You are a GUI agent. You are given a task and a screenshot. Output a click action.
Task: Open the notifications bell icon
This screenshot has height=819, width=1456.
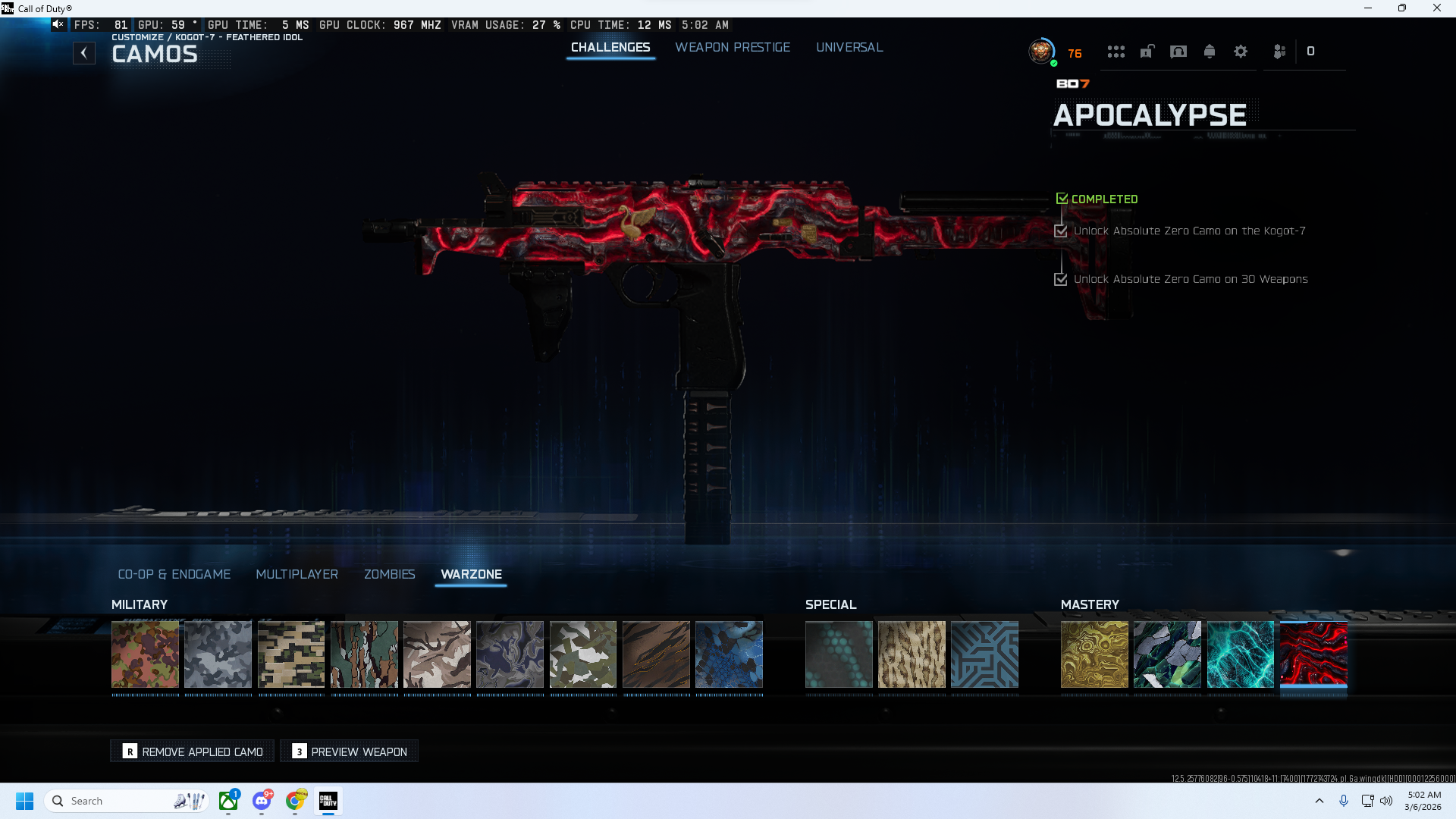1210,52
